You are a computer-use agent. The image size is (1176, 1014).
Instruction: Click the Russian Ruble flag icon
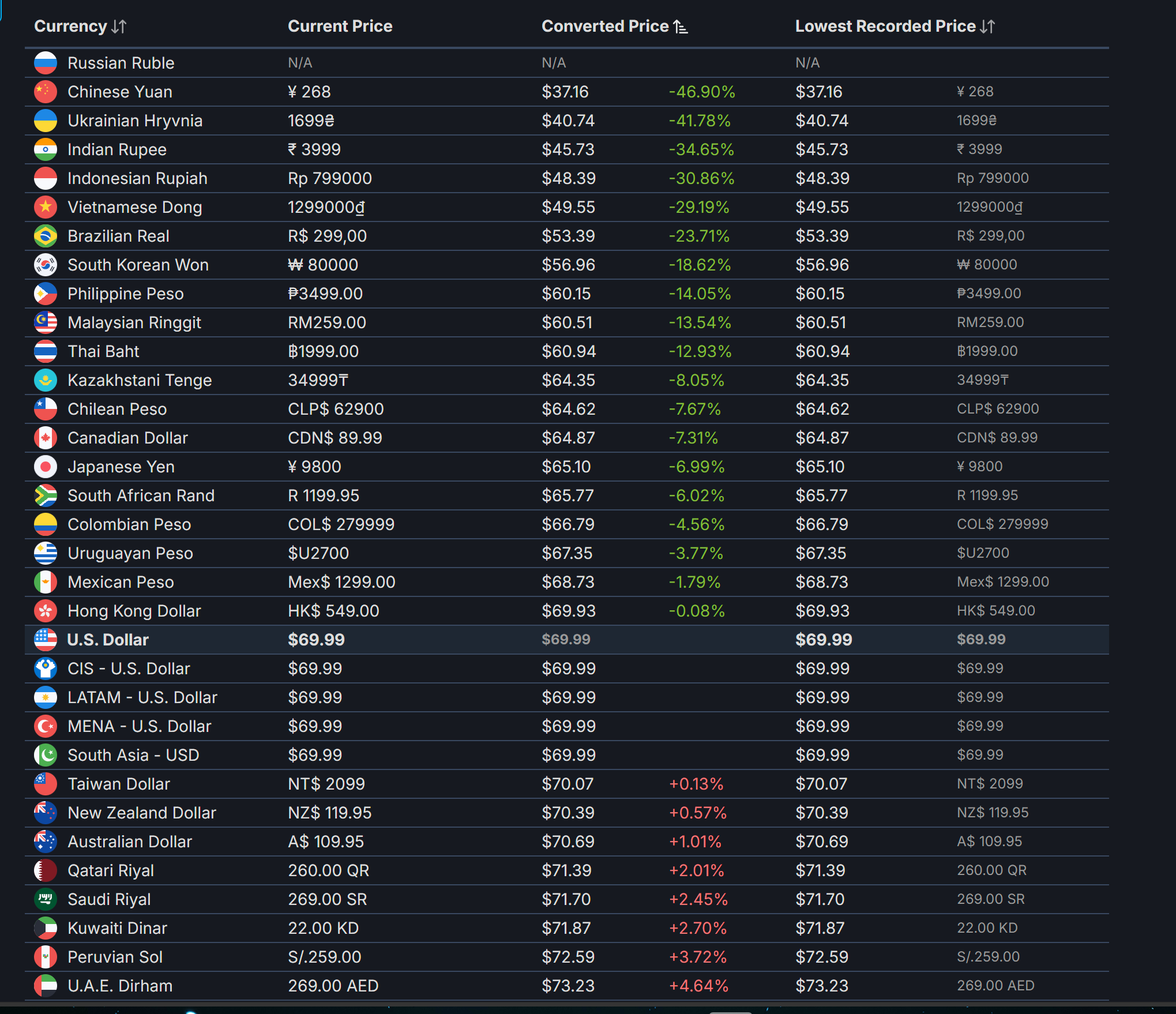(46, 63)
